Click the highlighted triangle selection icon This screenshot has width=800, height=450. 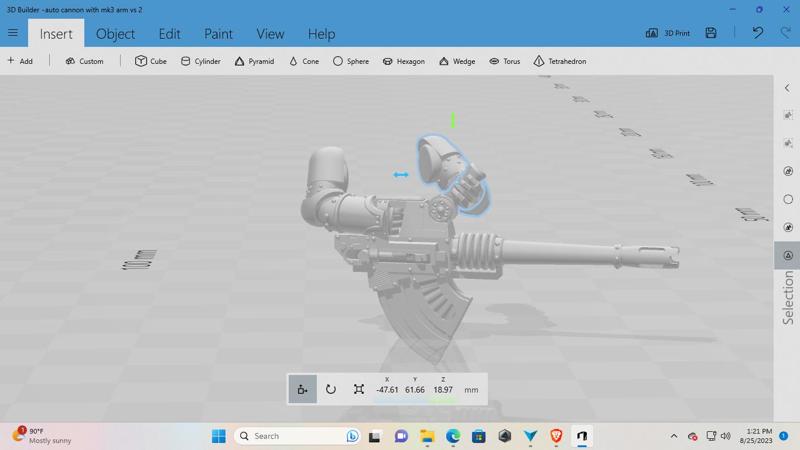787,255
